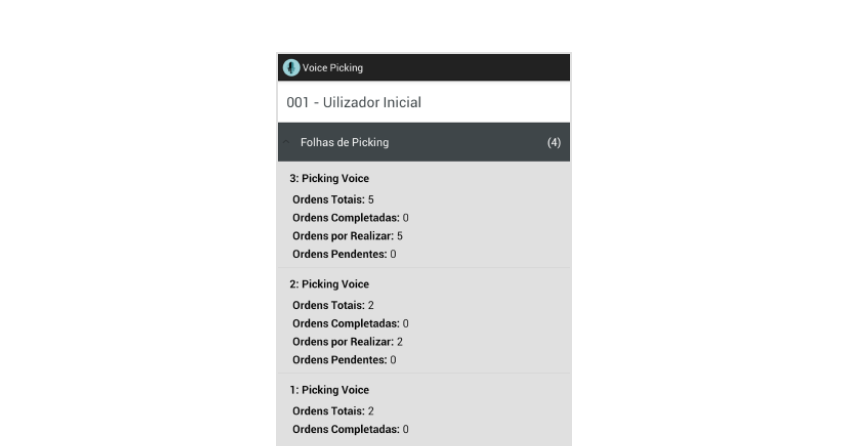Screen dimensions: 848x446
Task: Select Ordens Completadas row of sheet 2
Action: [x=350, y=323]
